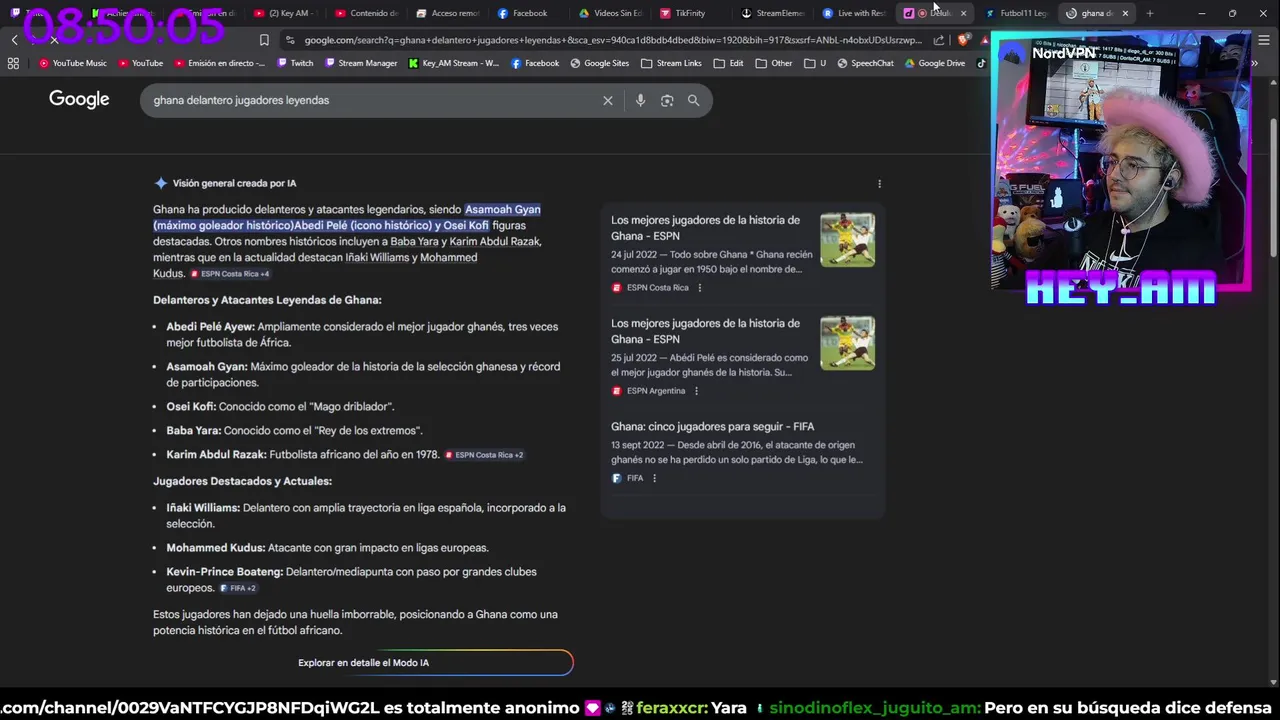Viewport: 1280px width, 720px height.
Task: Open Google Drive bookmark
Action: [x=934, y=63]
